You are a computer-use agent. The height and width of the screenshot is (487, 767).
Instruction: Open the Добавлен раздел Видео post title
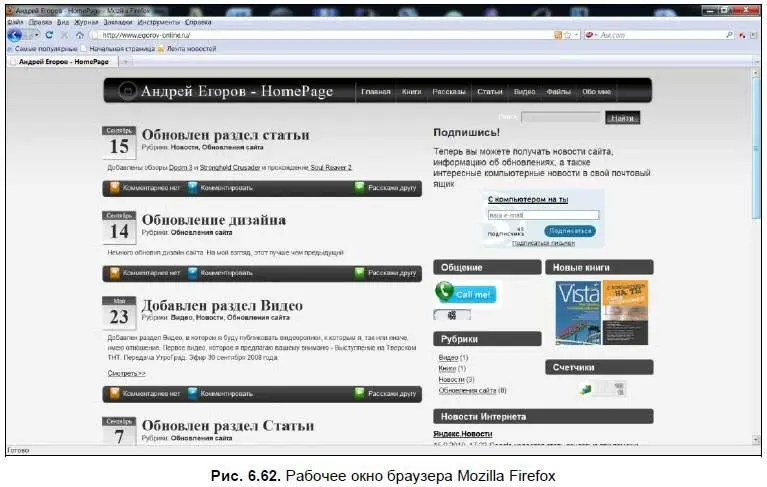[x=222, y=306]
